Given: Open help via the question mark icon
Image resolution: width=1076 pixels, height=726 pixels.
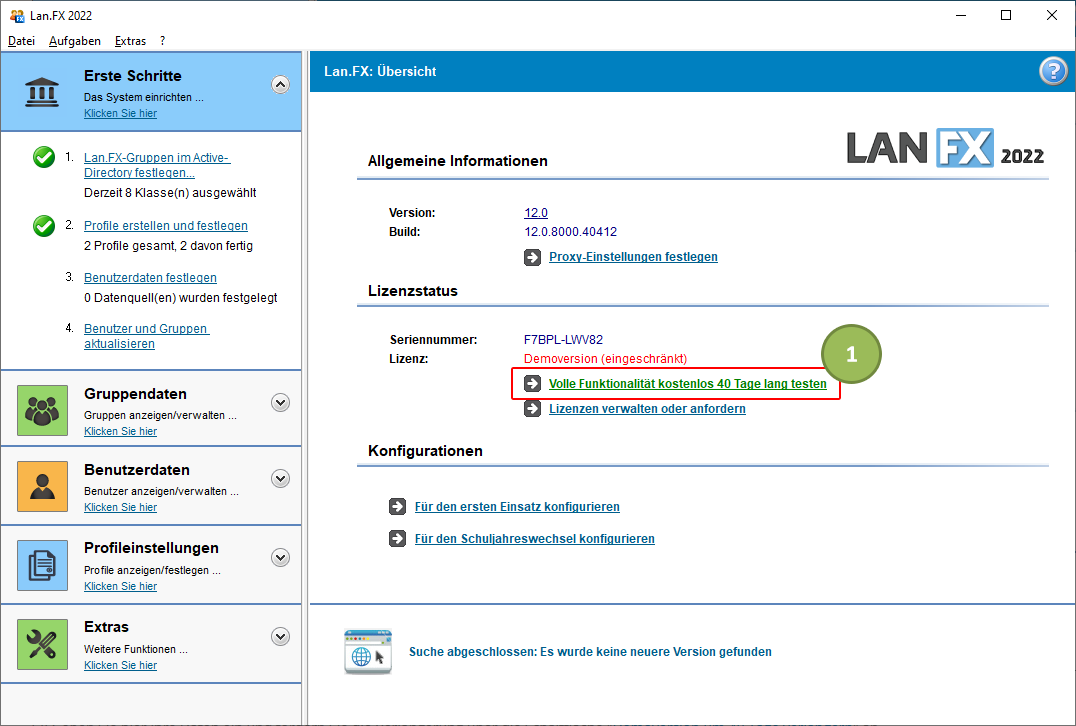Looking at the screenshot, I should coord(1053,71).
